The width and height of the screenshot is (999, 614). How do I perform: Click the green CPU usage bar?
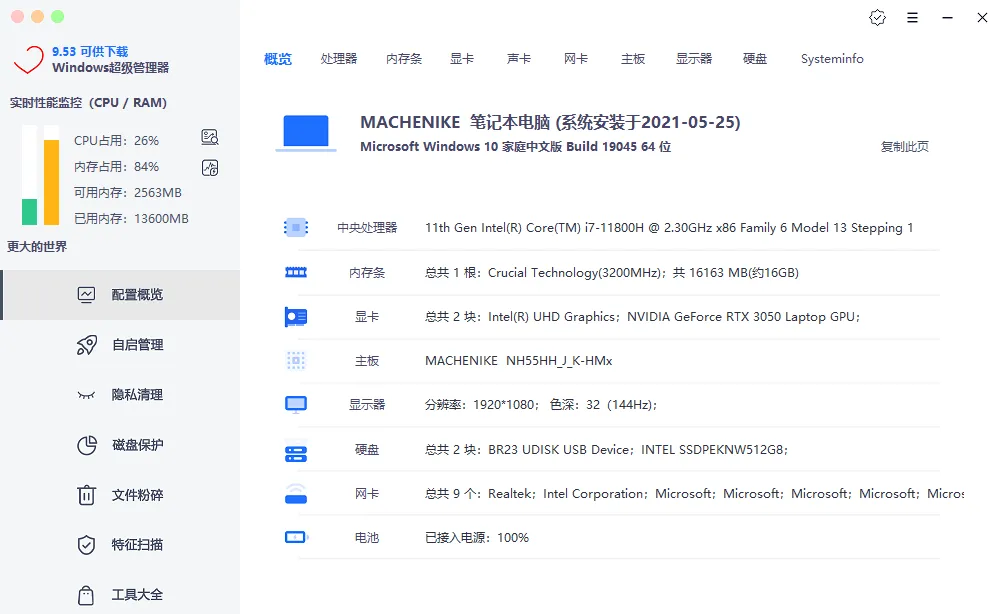click(29, 212)
